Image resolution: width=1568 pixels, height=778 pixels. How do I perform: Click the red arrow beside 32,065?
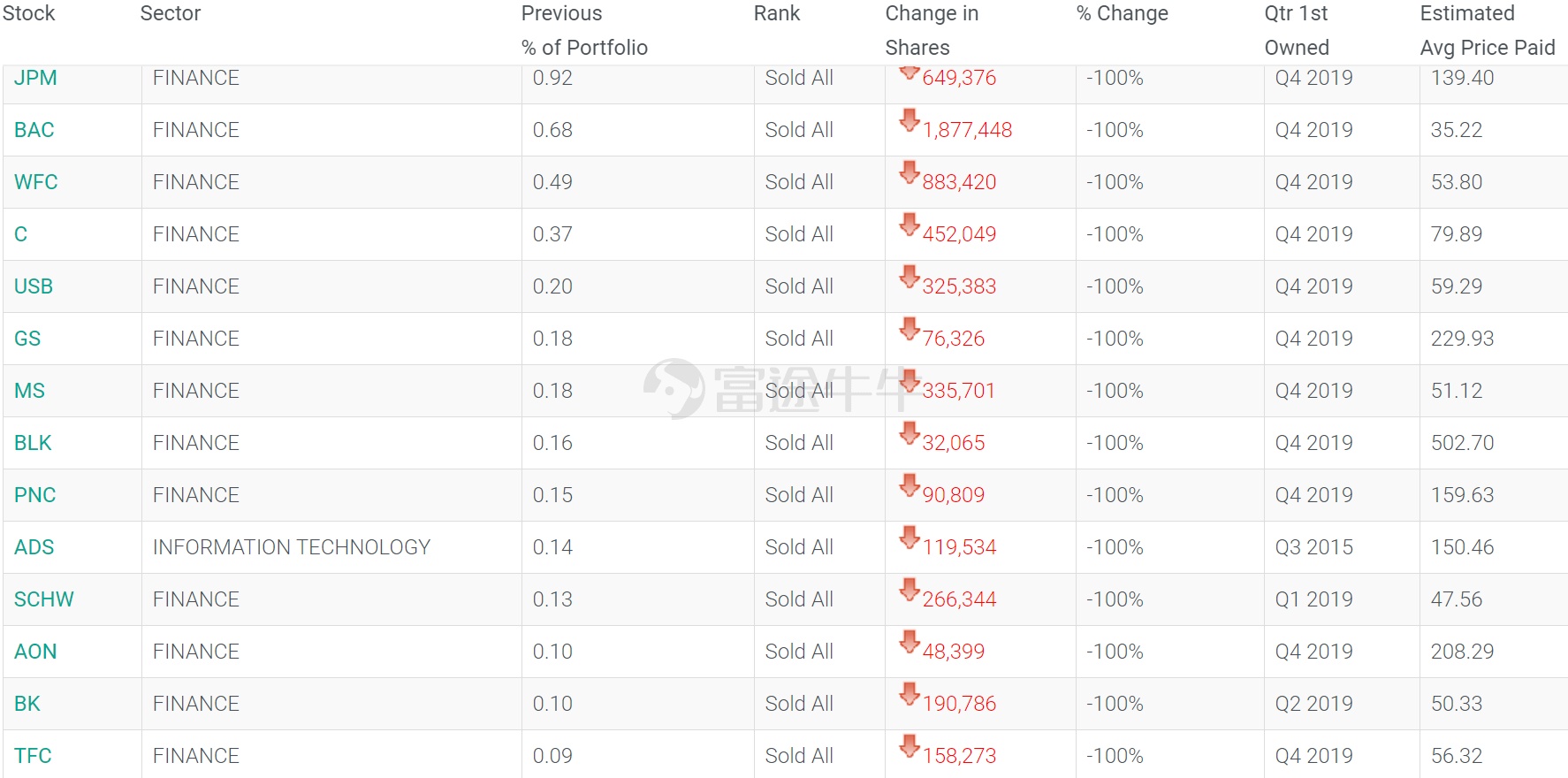point(910,433)
